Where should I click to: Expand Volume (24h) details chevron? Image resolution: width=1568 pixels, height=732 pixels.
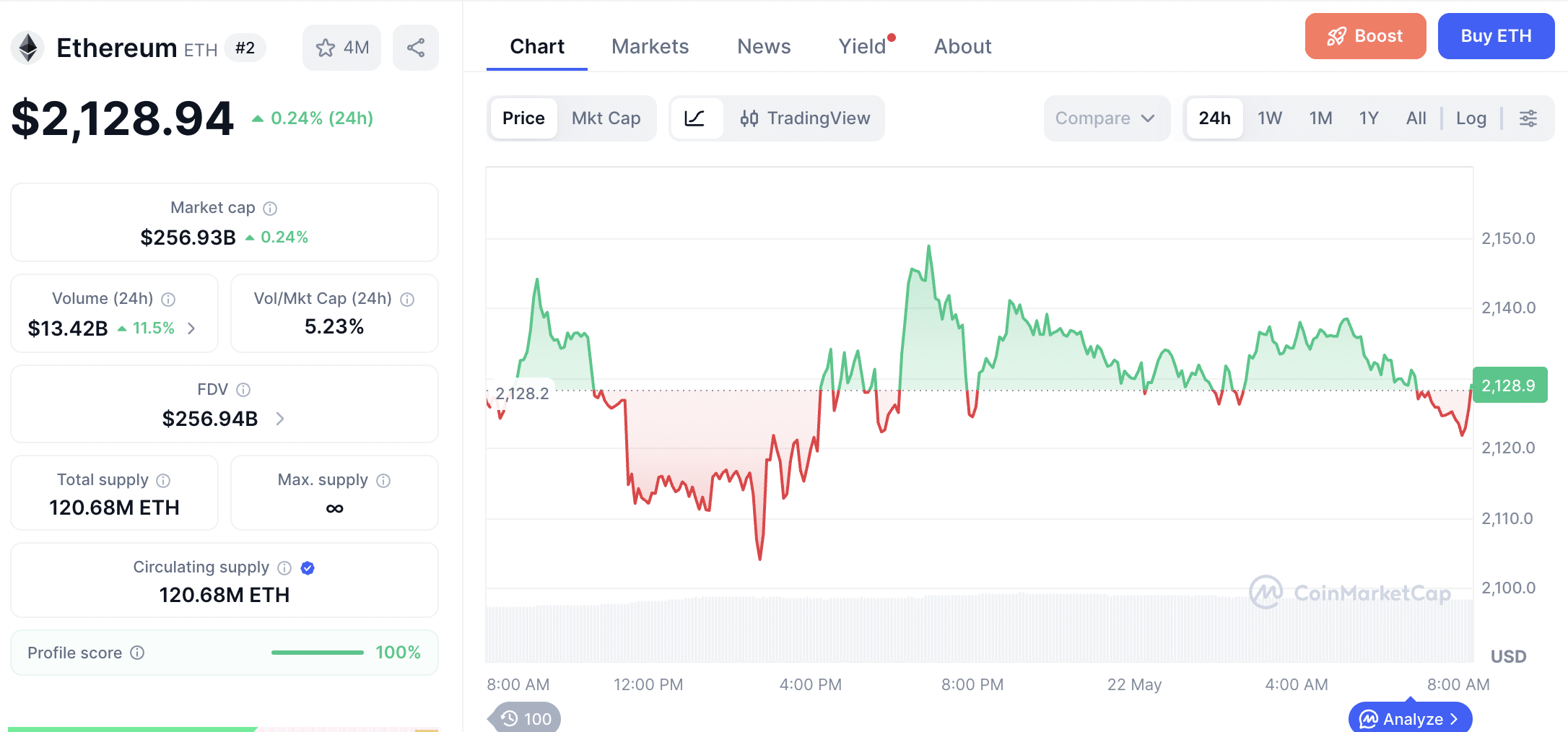(x=191, y=328)
